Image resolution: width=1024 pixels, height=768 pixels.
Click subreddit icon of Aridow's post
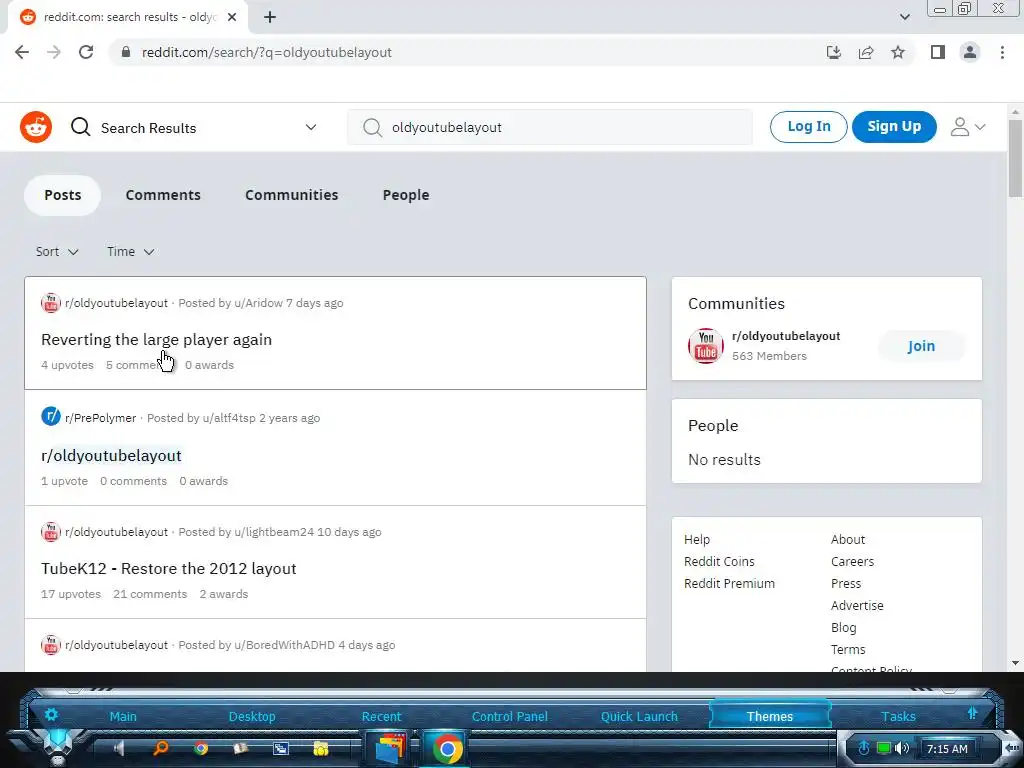51,303
